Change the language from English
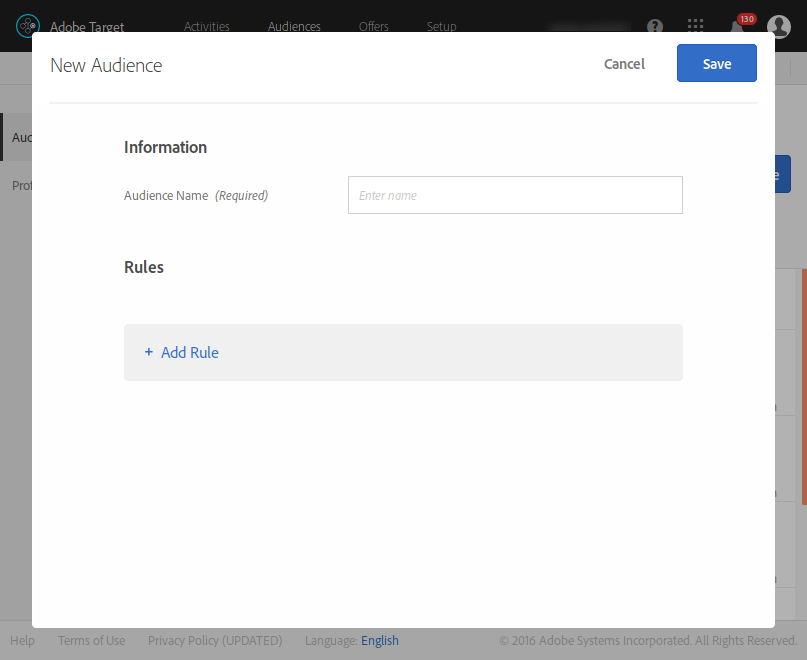Image resolution: width=807 pixels, height=660 pixels. [380, 640]
